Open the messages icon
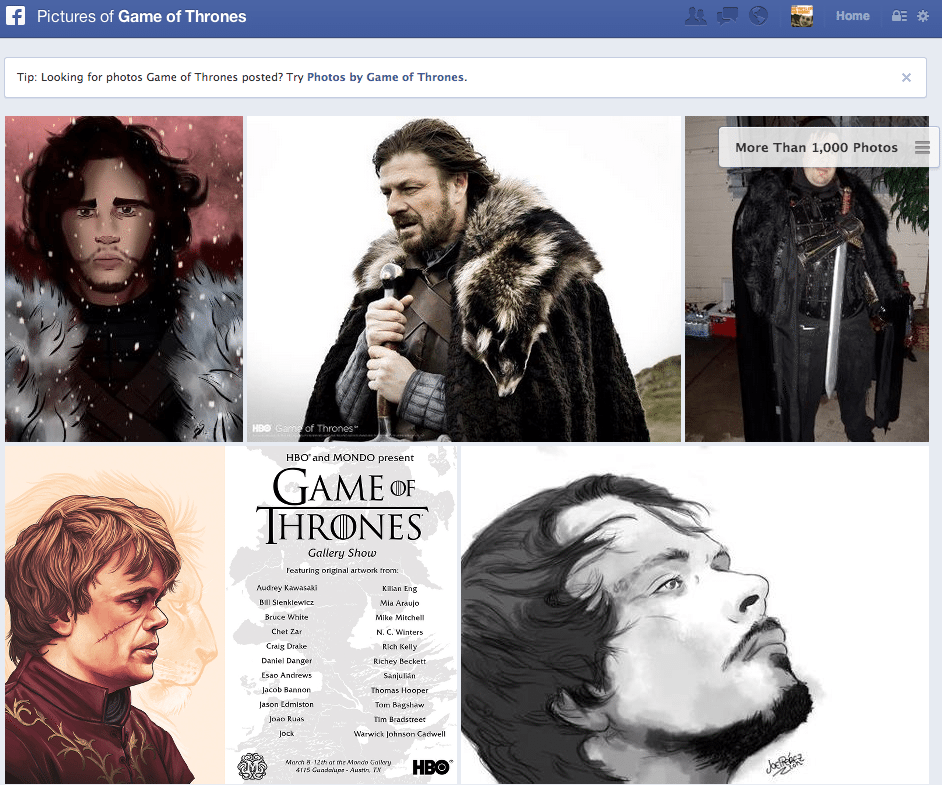The height and width of the screenshot is (785, 942). coord(727,16)
